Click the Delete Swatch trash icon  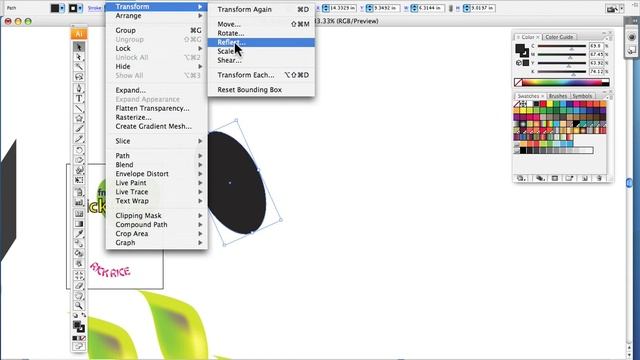coord(599,178)
